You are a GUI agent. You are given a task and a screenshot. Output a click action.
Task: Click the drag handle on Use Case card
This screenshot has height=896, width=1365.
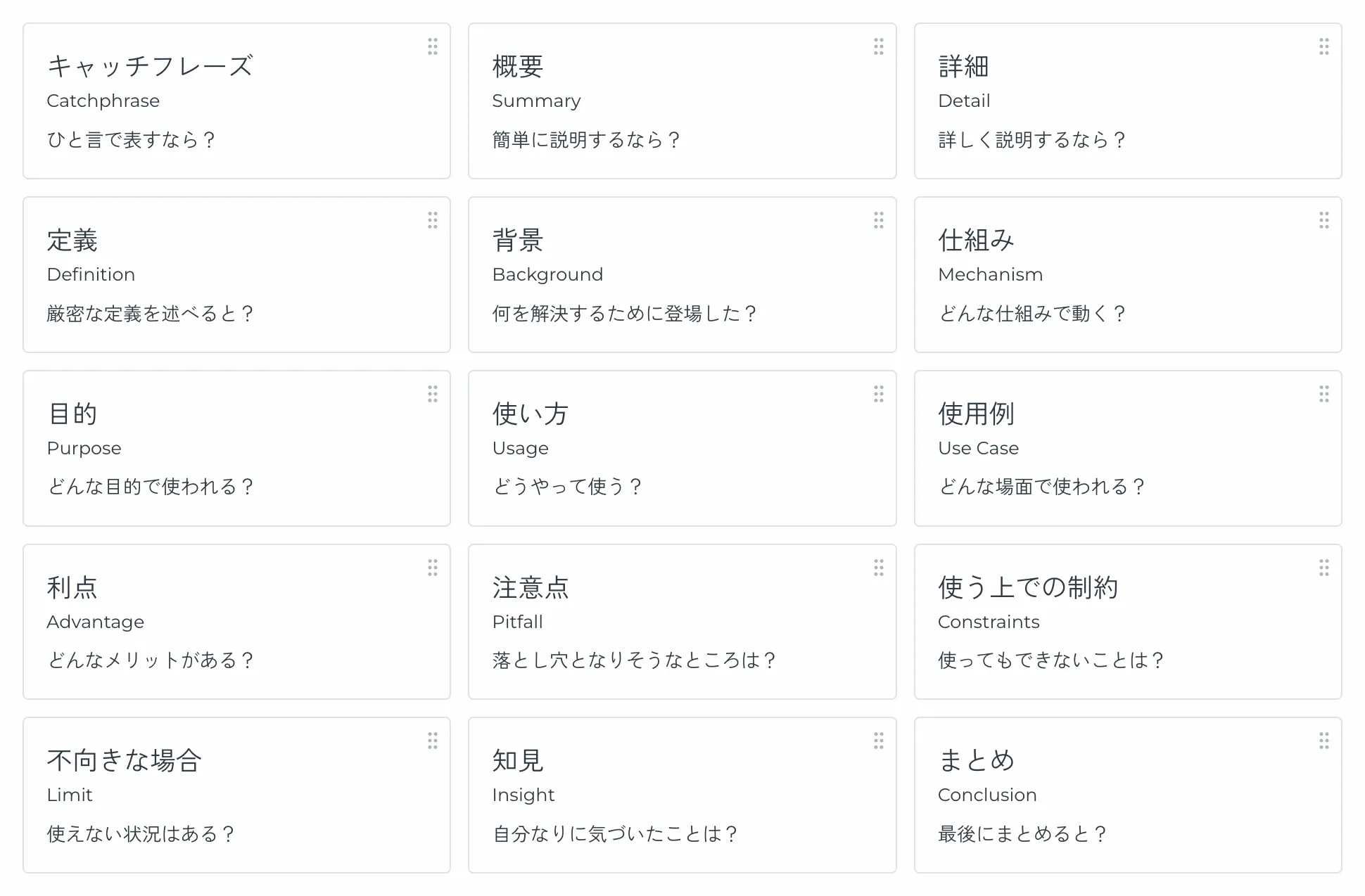coord(1323,394)
